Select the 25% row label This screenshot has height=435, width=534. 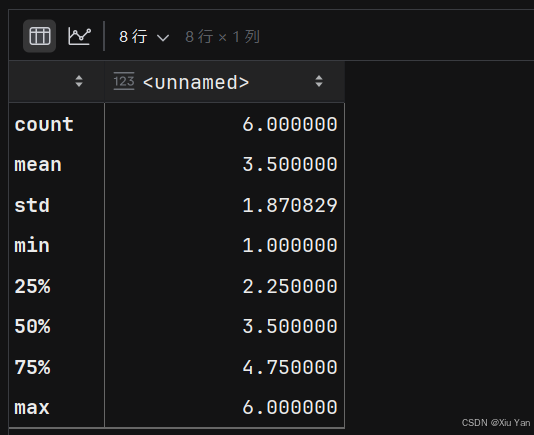pos(32,286)
